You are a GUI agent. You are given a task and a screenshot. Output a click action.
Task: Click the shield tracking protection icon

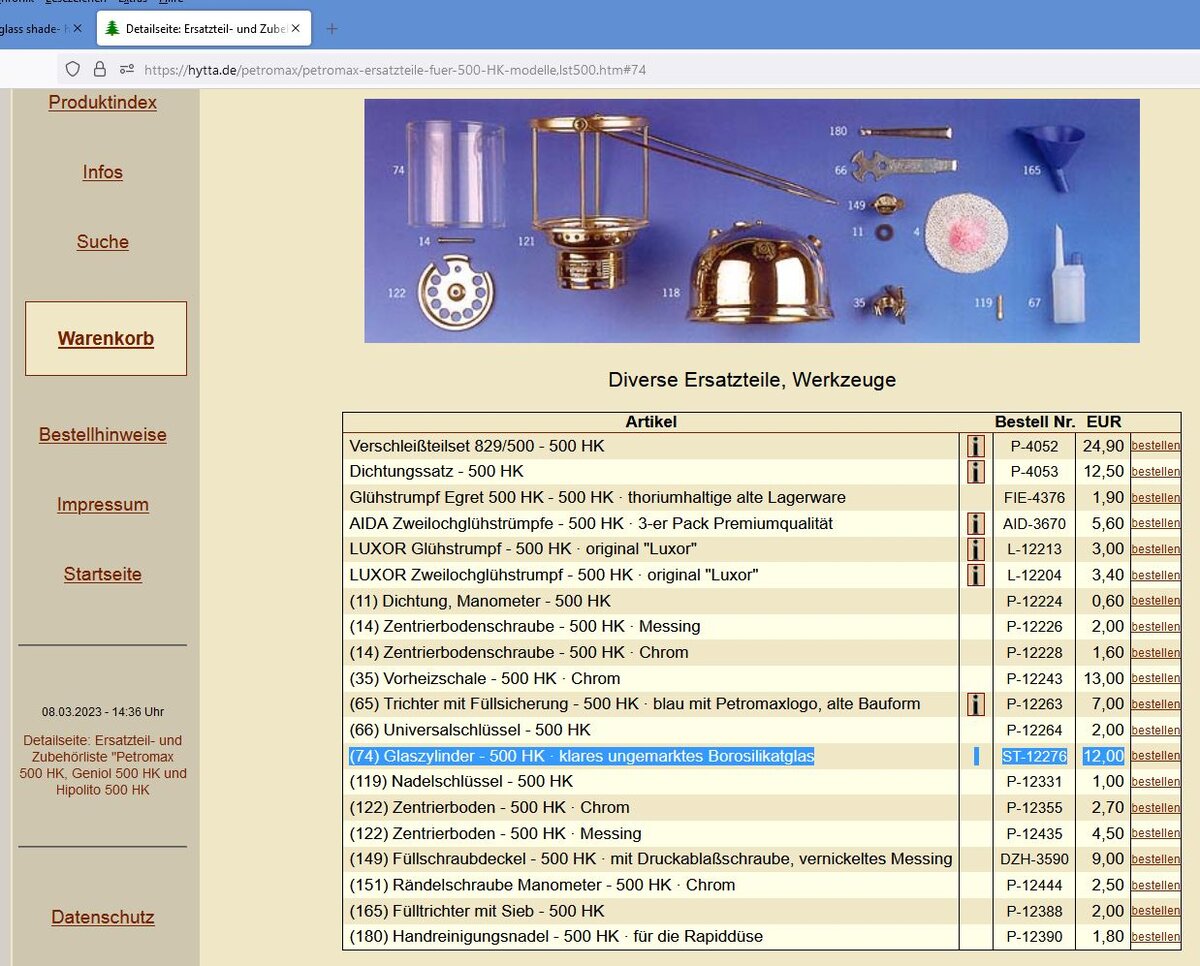tap(72, 69)
